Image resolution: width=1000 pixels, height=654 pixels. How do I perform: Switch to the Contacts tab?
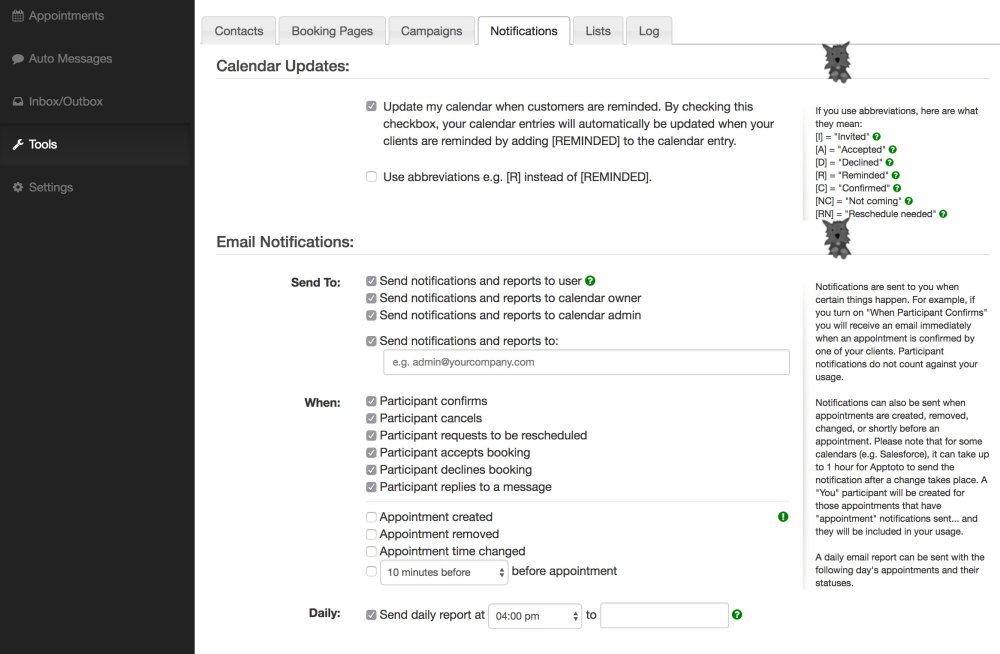click(239, 31)
